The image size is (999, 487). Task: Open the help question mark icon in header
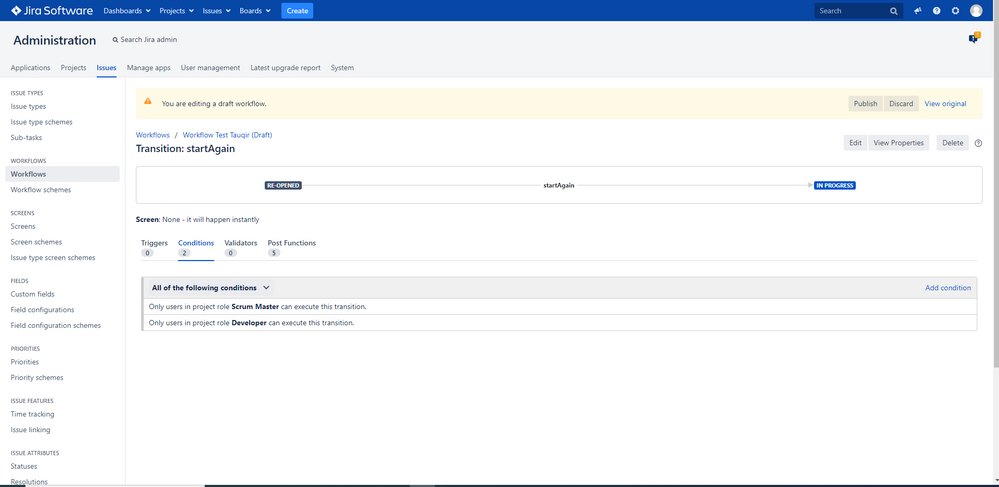937,11
